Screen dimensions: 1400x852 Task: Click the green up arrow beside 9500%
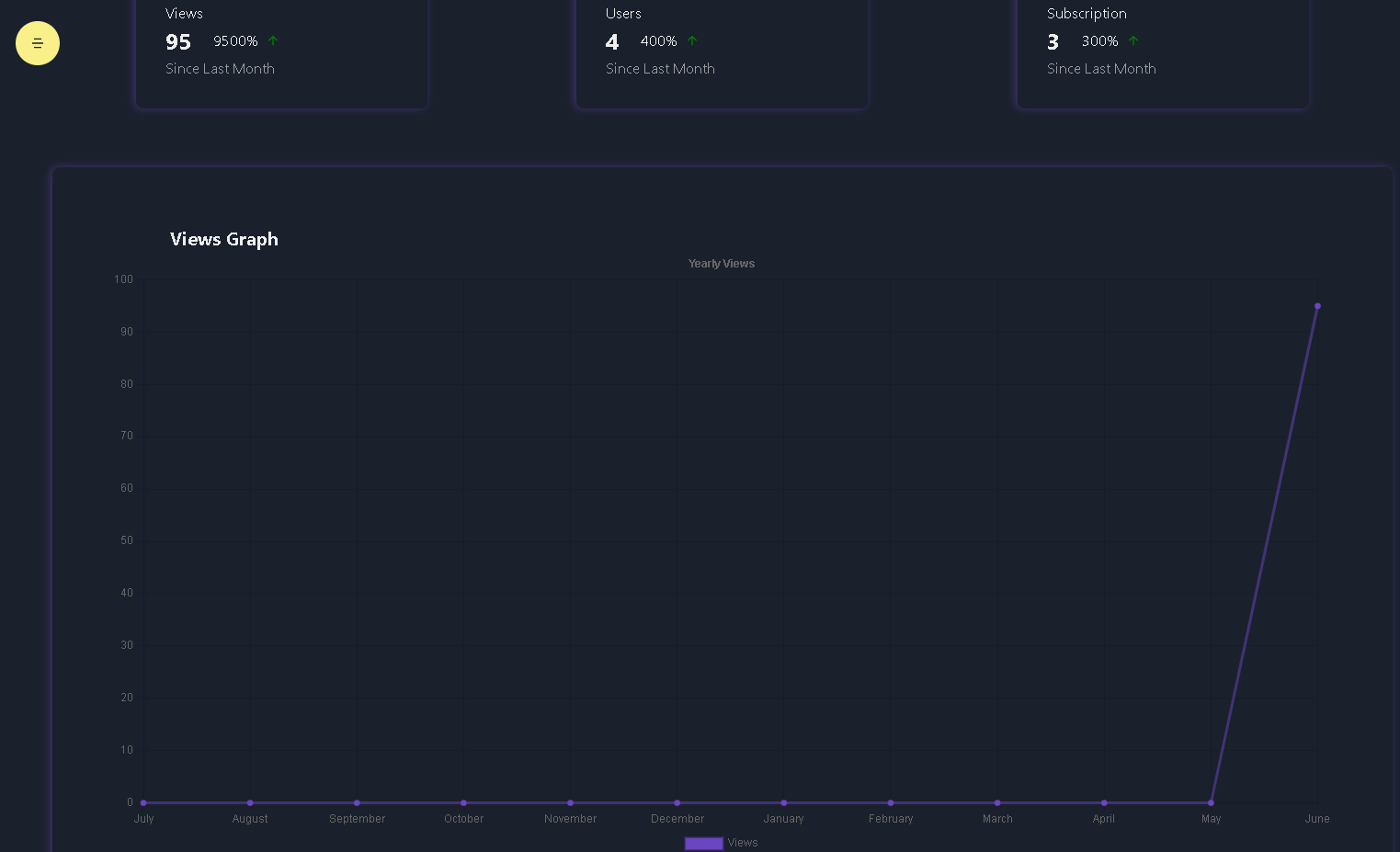pyautogui.click(x=272, y=40)
